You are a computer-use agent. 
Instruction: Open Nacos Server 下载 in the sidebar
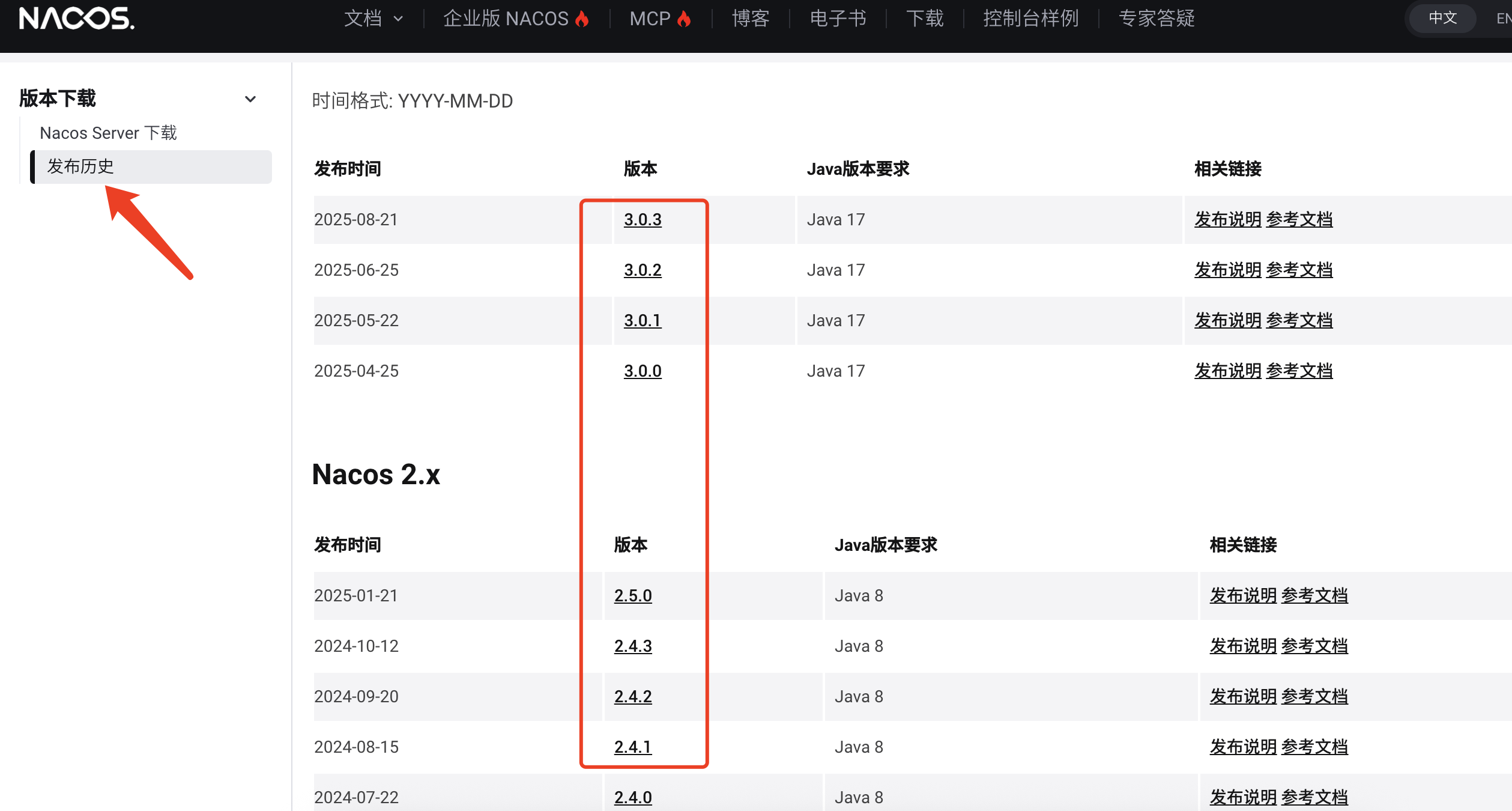point(108,132)
